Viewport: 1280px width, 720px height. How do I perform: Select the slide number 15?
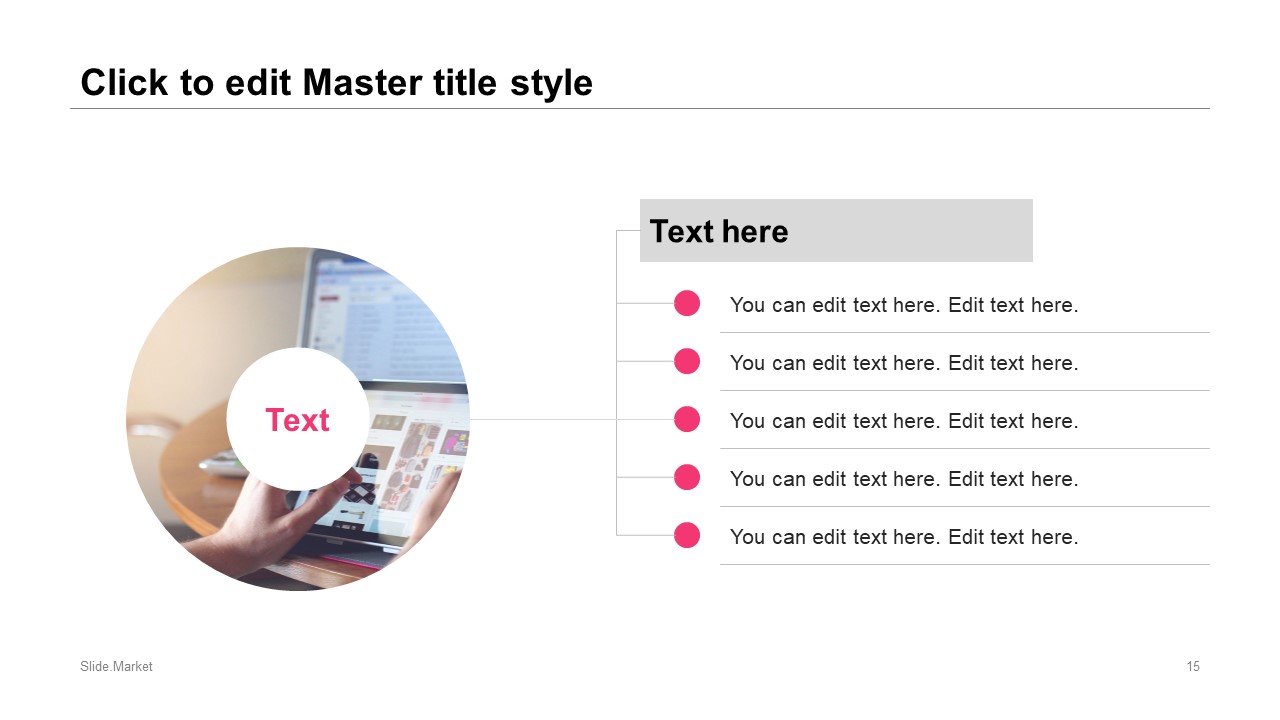(1193, 666)
